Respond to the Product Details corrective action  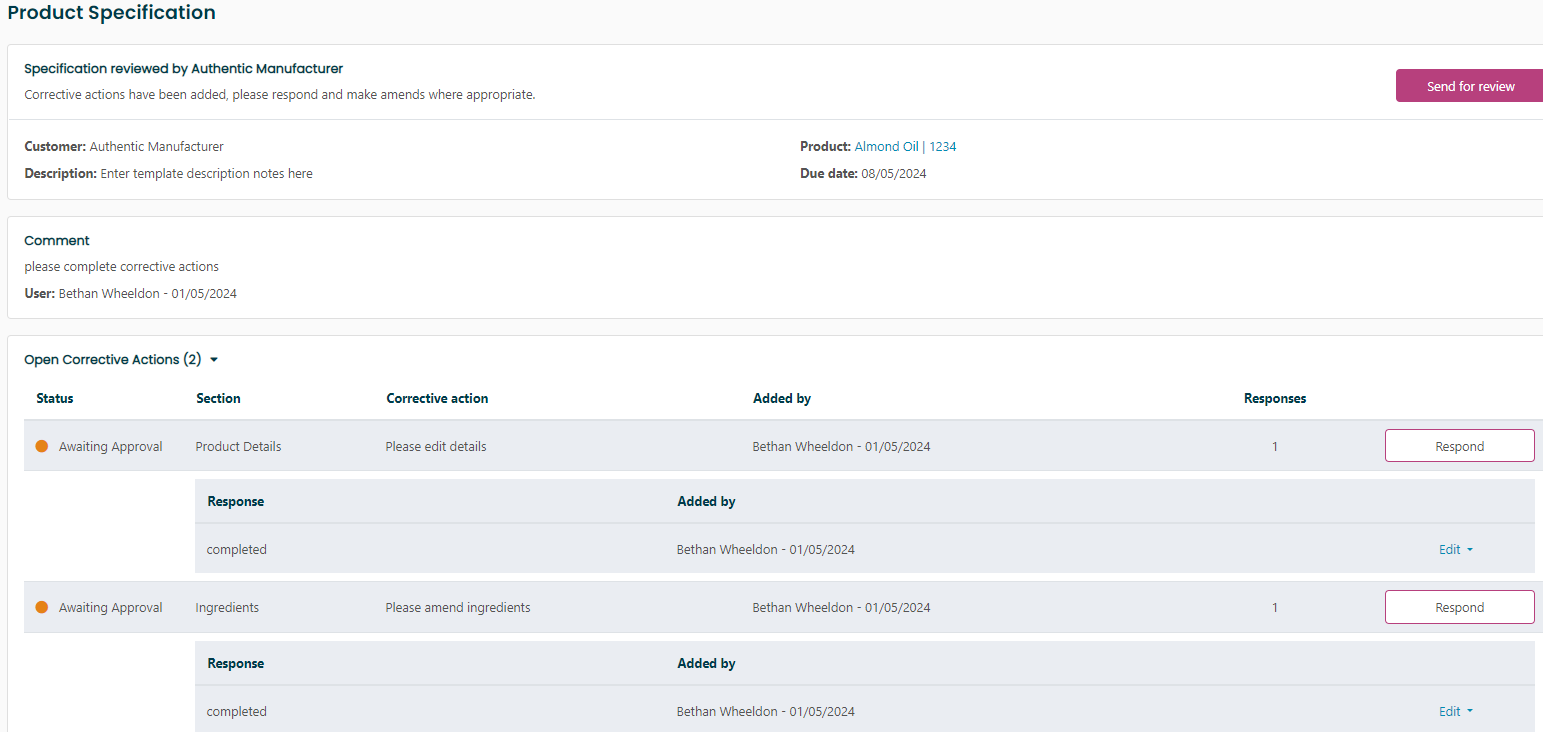(1459, 446)
